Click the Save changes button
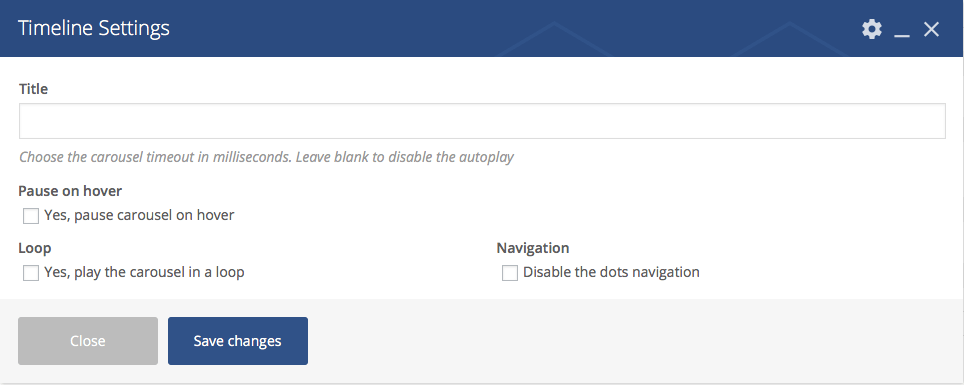The width and height of the screenshot is (964, 385). click(238, 341)
